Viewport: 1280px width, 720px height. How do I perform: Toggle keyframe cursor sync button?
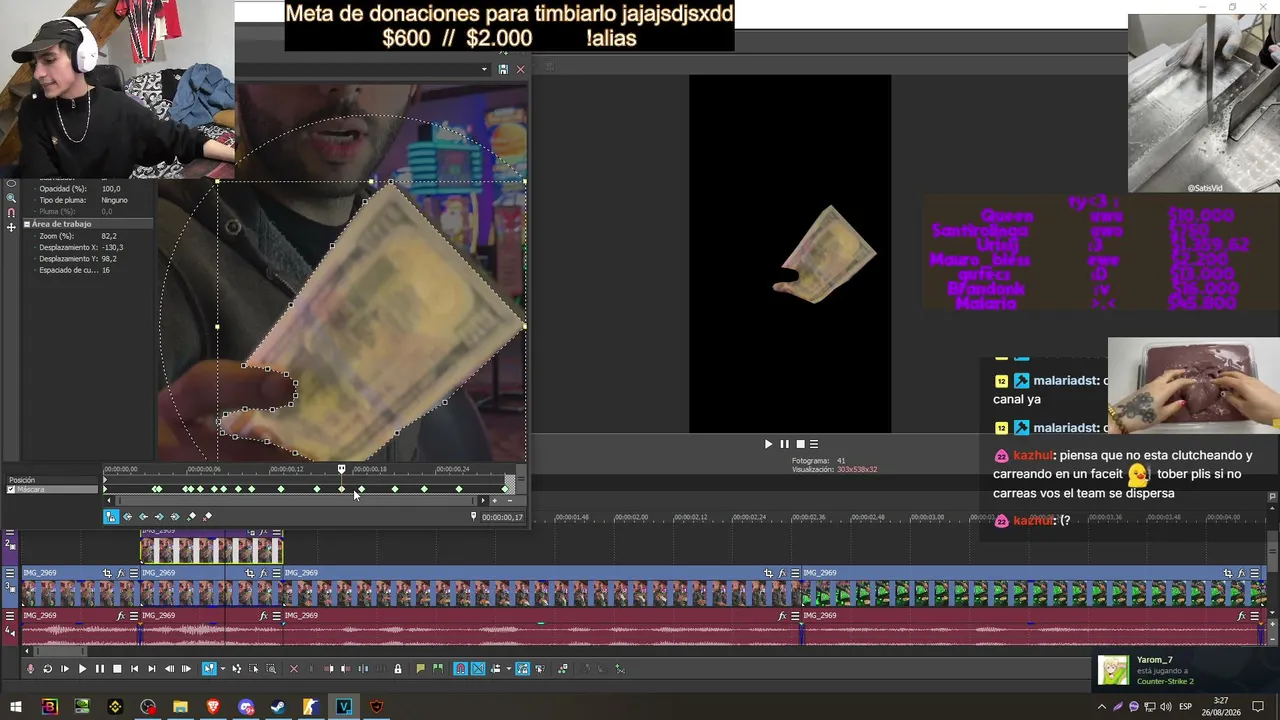click(x=111, y=517)
